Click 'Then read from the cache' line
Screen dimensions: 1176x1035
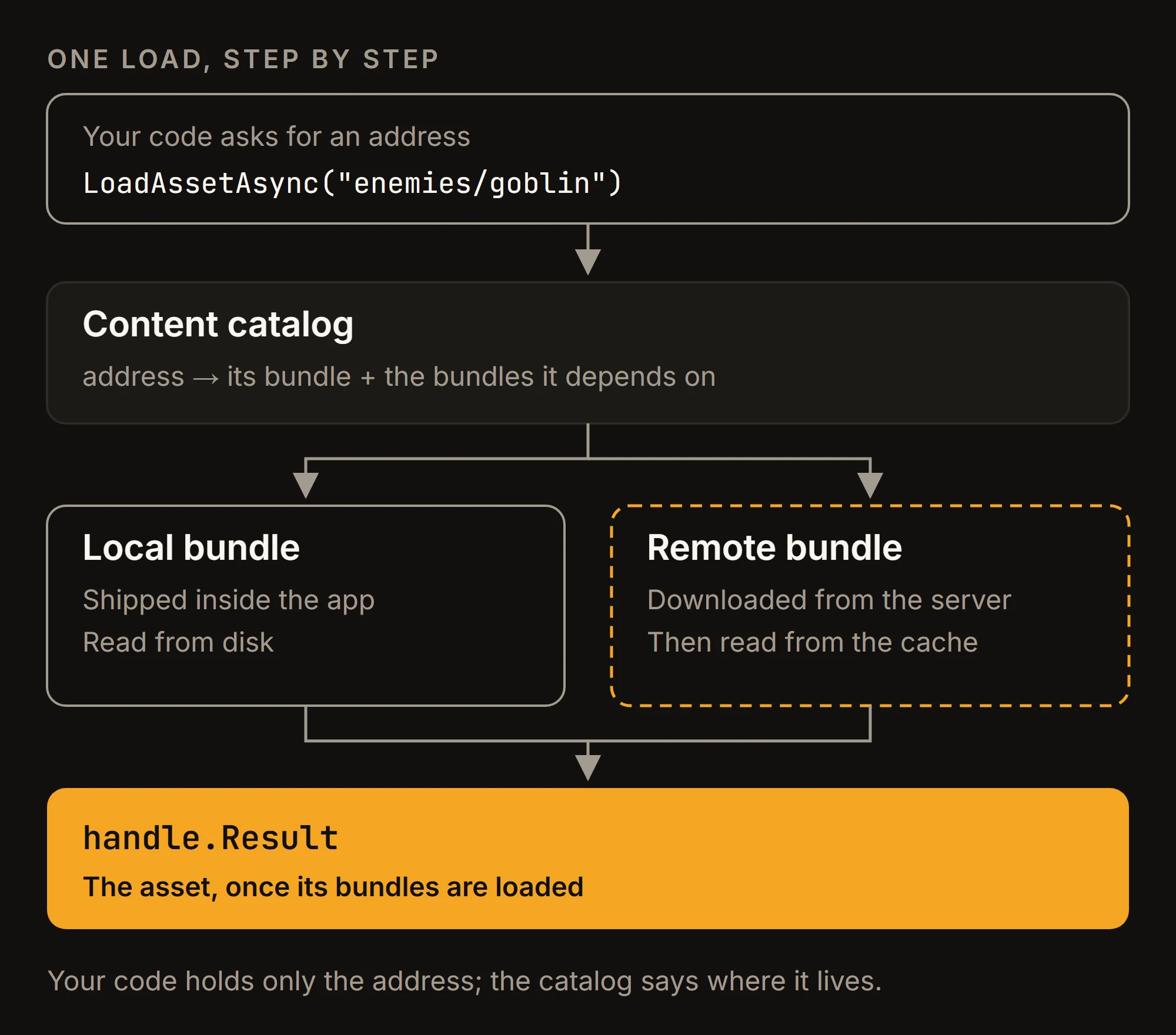tap(813, 642)
